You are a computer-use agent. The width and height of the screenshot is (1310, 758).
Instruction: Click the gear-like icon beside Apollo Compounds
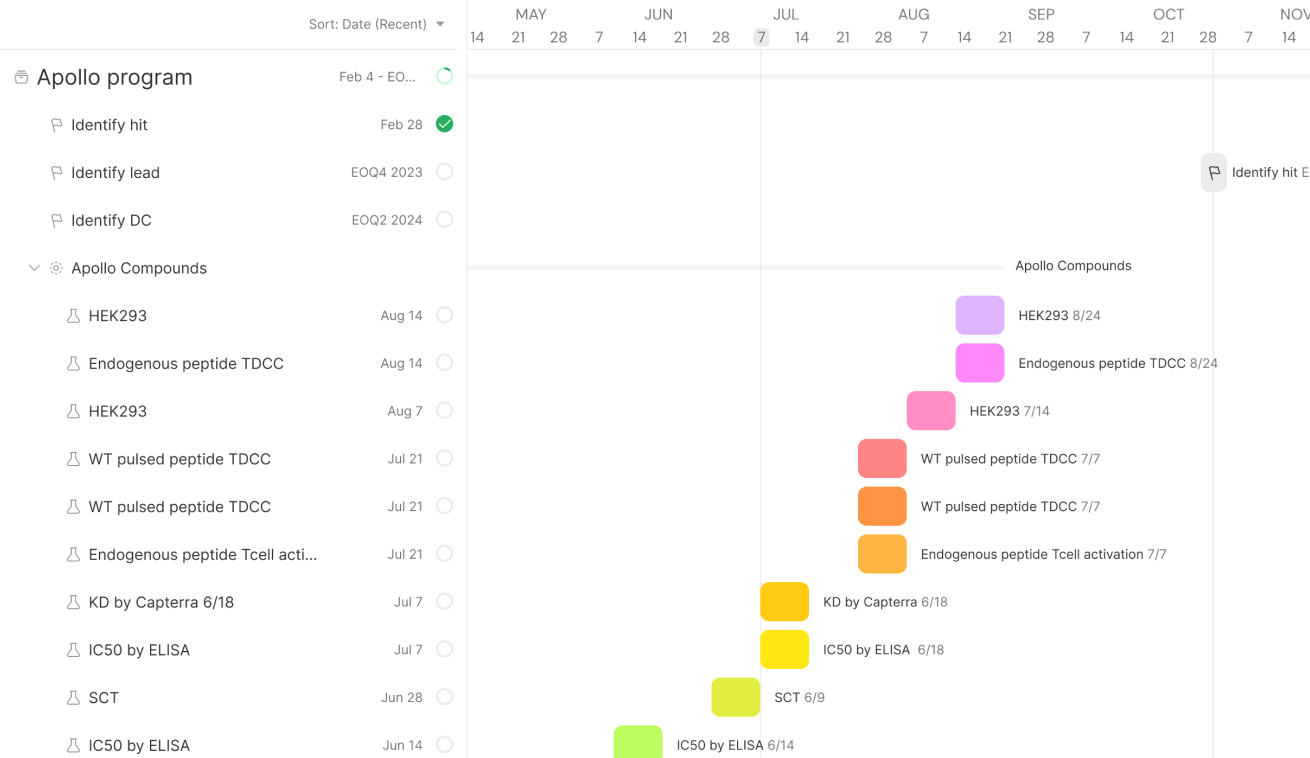(56, 268)
